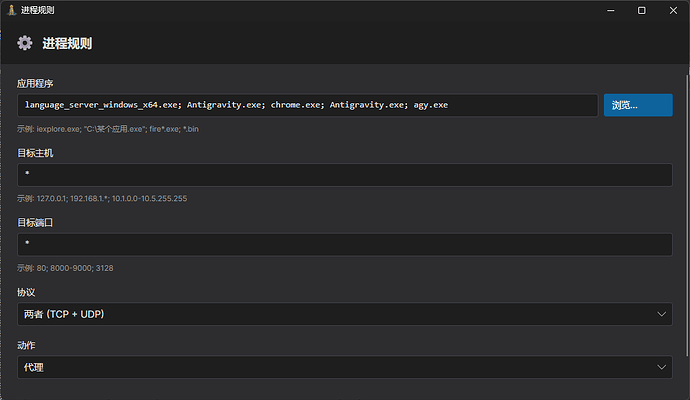Click the gear icon beside 进程规则 heading
The width and height of the screenshot is (690, 400).
(x=25, y=43)
